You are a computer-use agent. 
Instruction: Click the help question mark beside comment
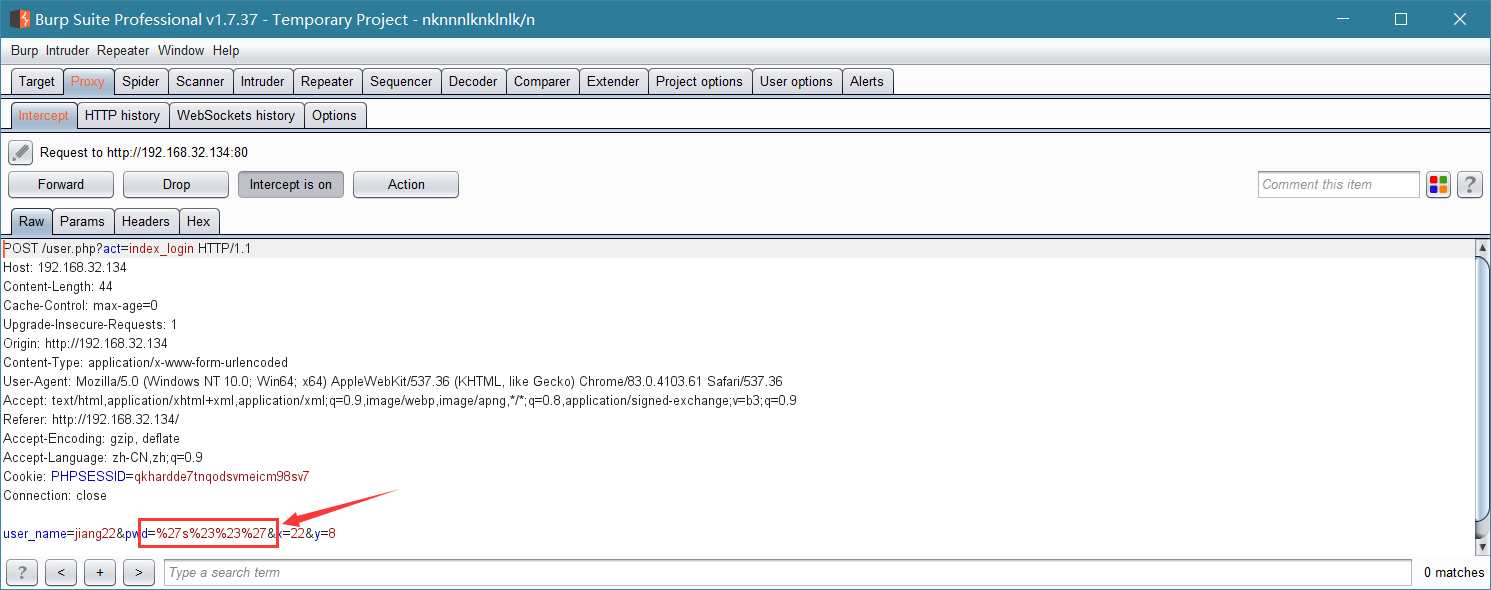tap(1469, 185)
